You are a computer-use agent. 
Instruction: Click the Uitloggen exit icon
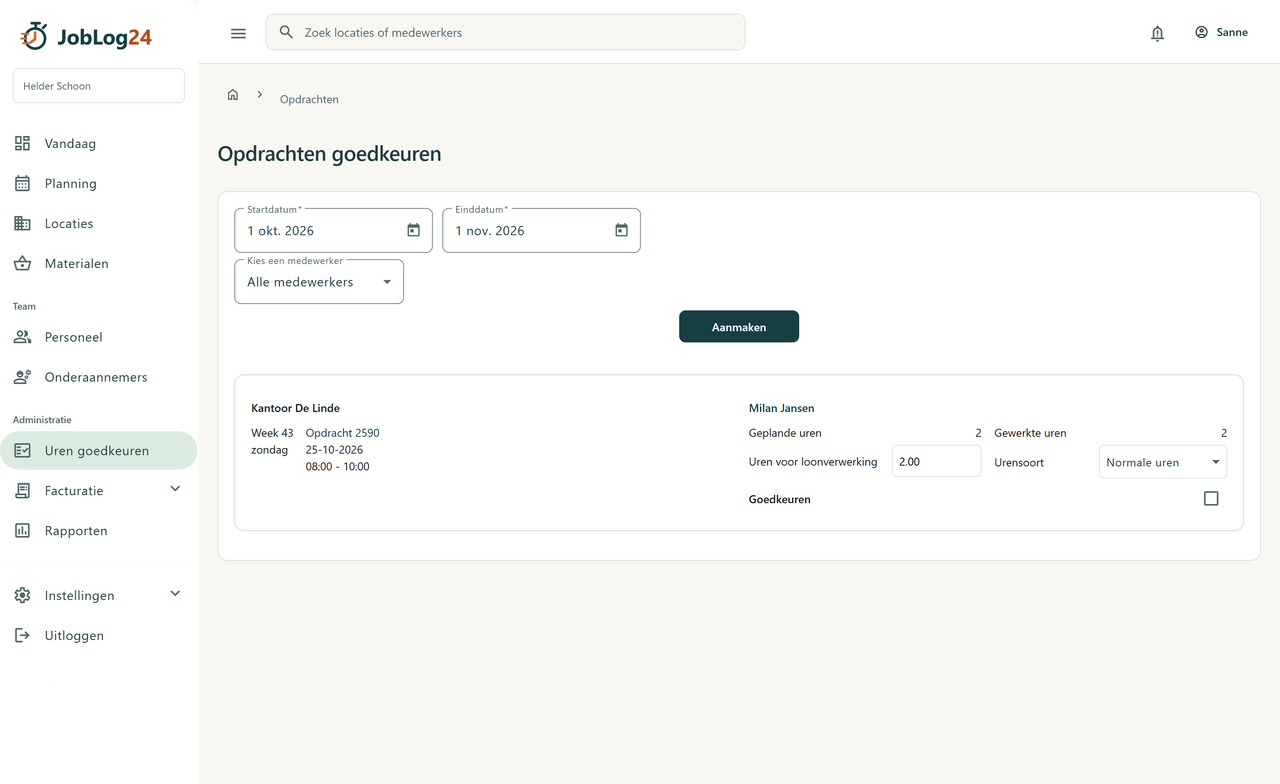coord(22,635)
